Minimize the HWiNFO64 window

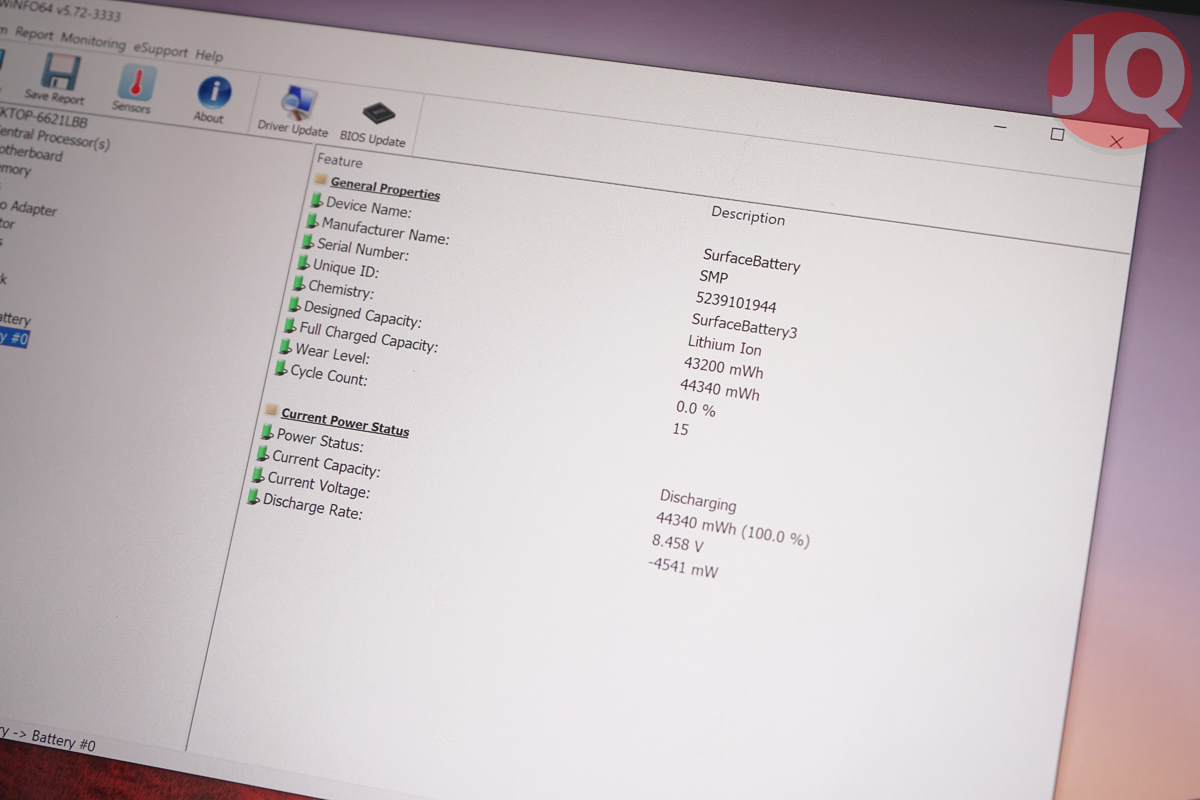point(1000,128)
